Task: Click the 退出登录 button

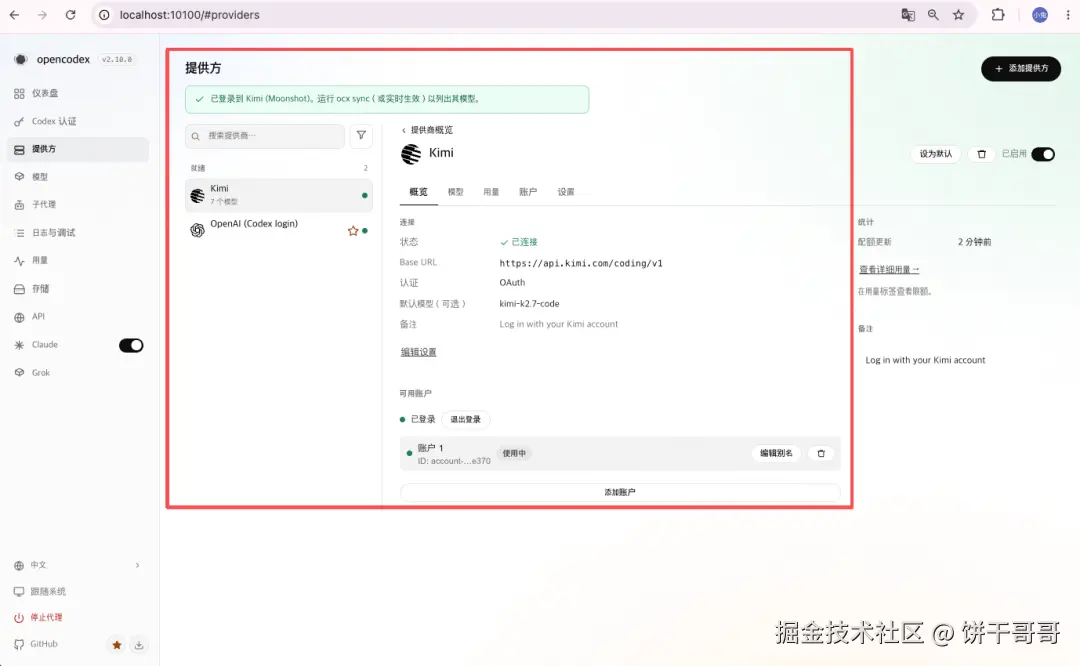Action: tap(466, 419)
